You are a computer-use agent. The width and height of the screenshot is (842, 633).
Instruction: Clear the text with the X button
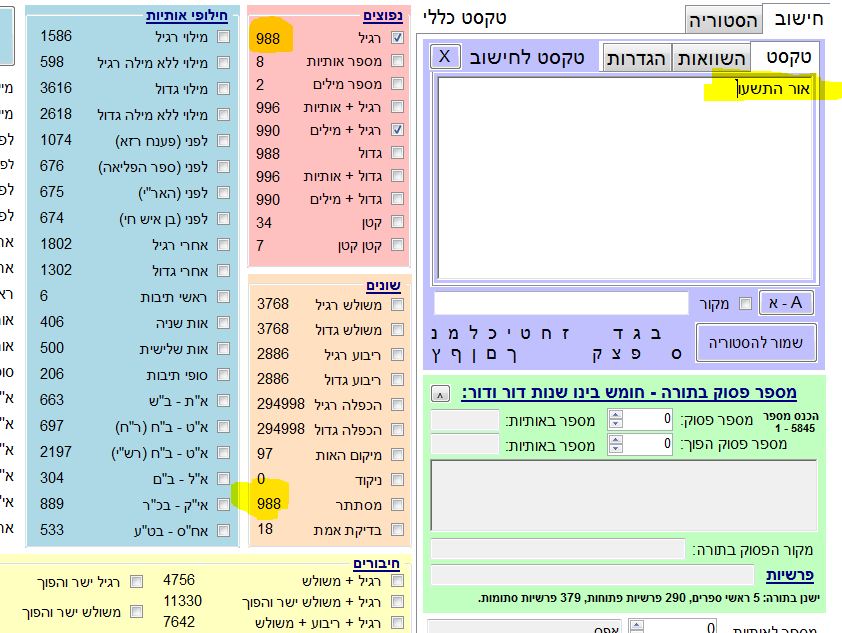[x=446, y=56]
